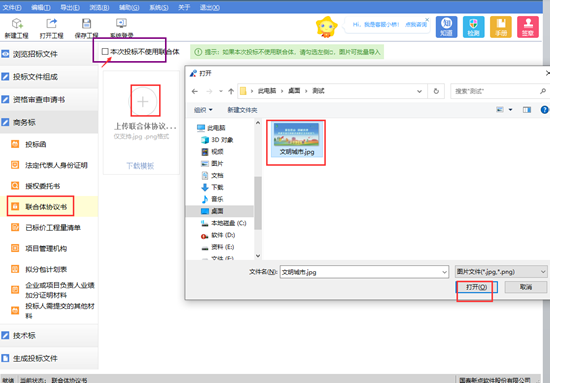Screen dimensions: 576x384
Task: Select 联合体协议书 in sidebar
Action: (46, 207)
